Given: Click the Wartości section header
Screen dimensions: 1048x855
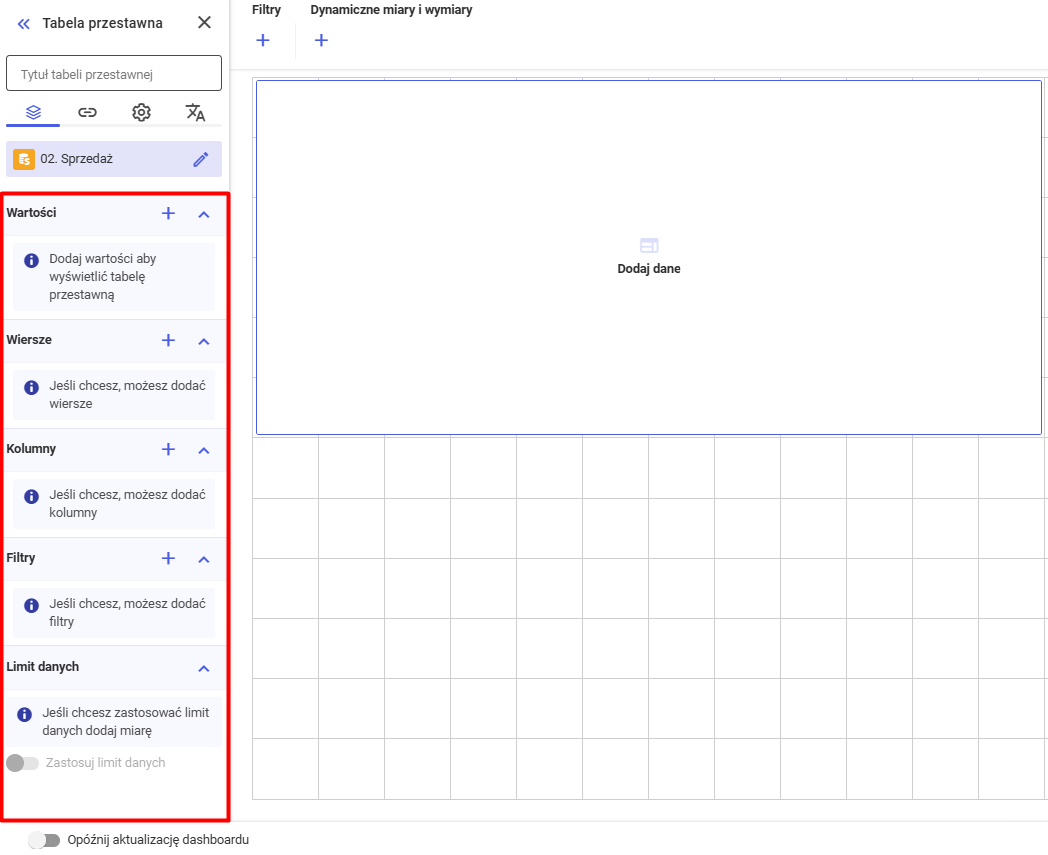Looking at the screenshot, I should pos(31,213).
